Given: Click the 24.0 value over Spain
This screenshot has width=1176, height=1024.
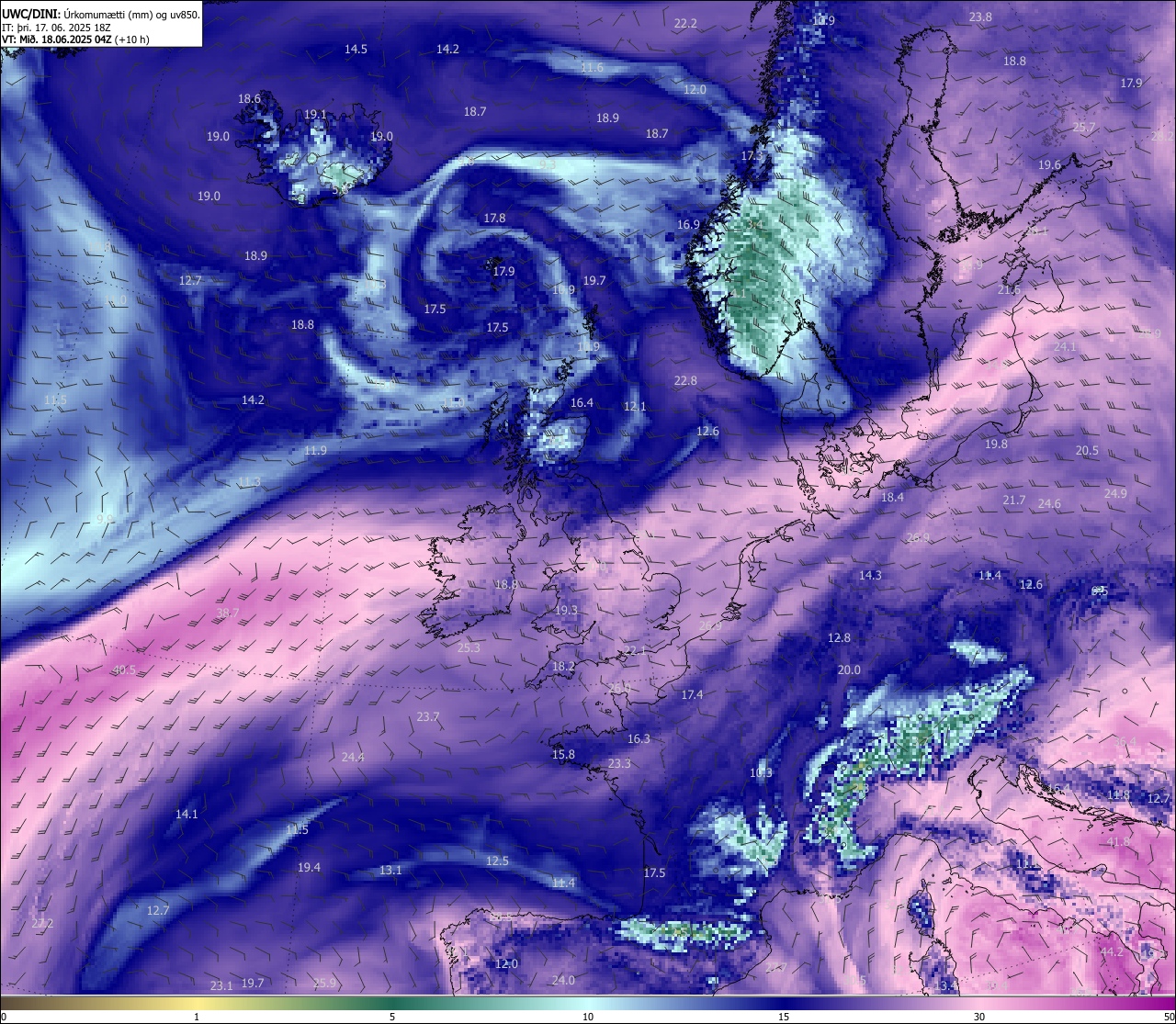Looking at the screenshot, I should click(563, 980).
